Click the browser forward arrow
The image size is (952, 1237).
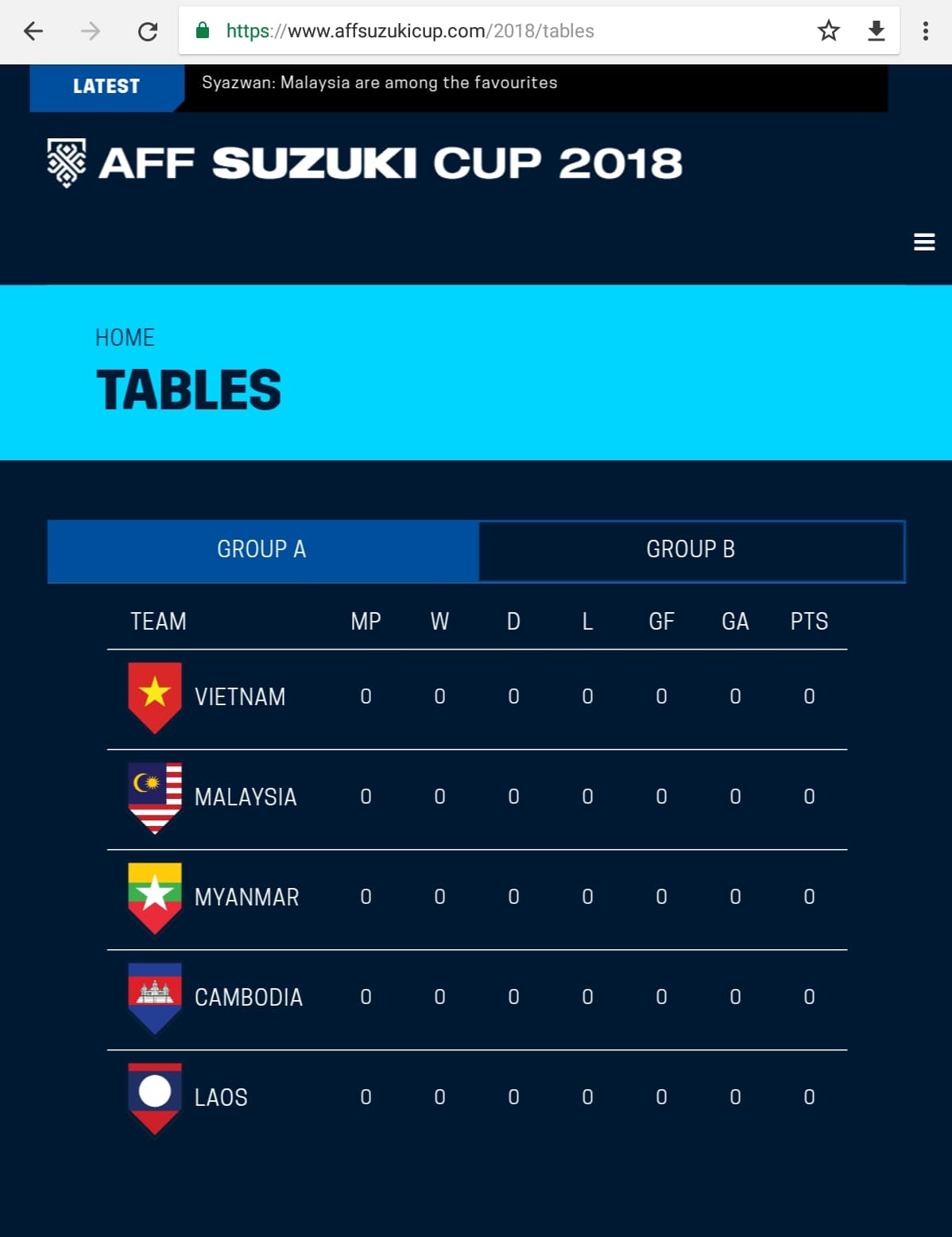pyautogui.click(x=91, y=31)
